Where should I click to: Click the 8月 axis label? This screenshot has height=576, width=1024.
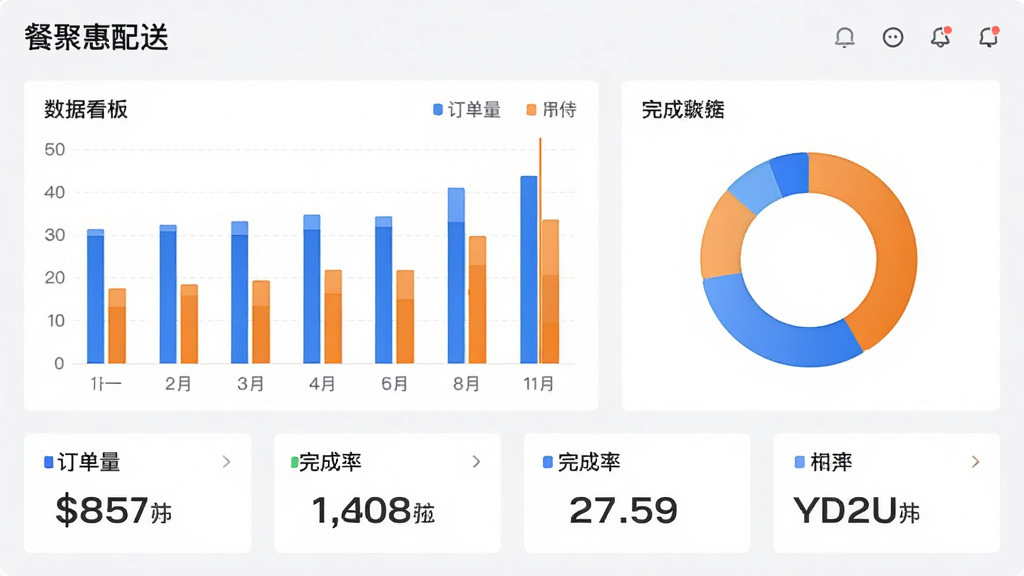466,383
